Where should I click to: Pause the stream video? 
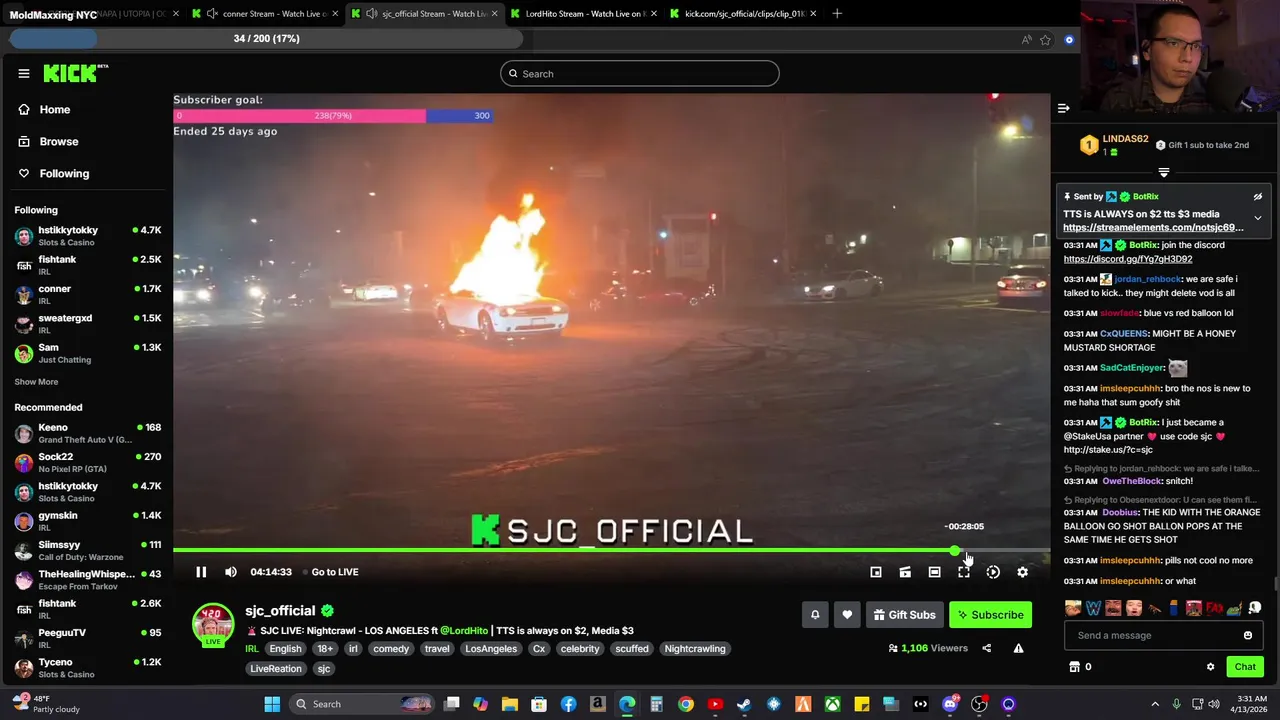point(201,572)
